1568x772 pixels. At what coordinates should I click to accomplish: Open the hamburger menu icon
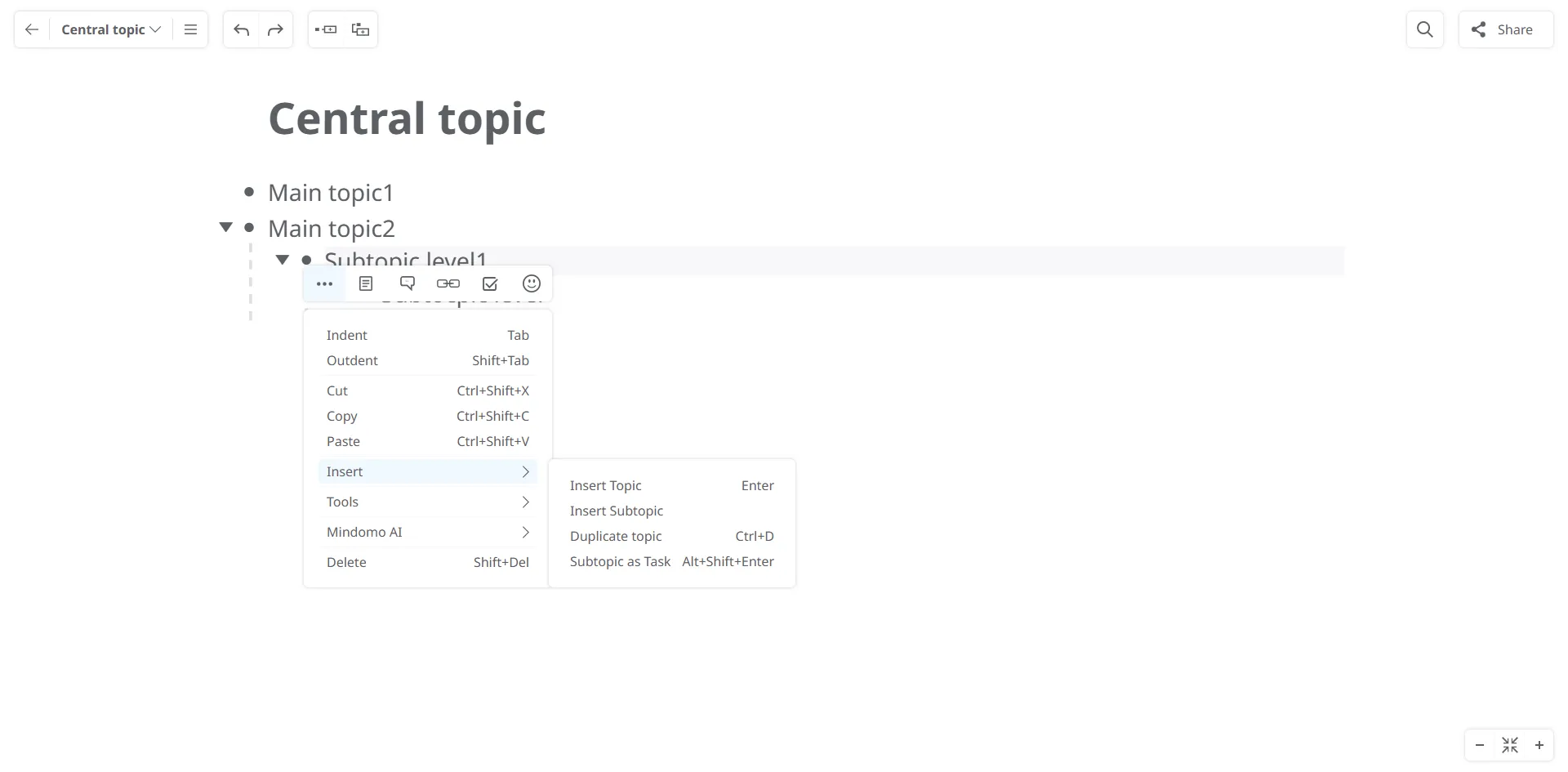tap(190, 29)
